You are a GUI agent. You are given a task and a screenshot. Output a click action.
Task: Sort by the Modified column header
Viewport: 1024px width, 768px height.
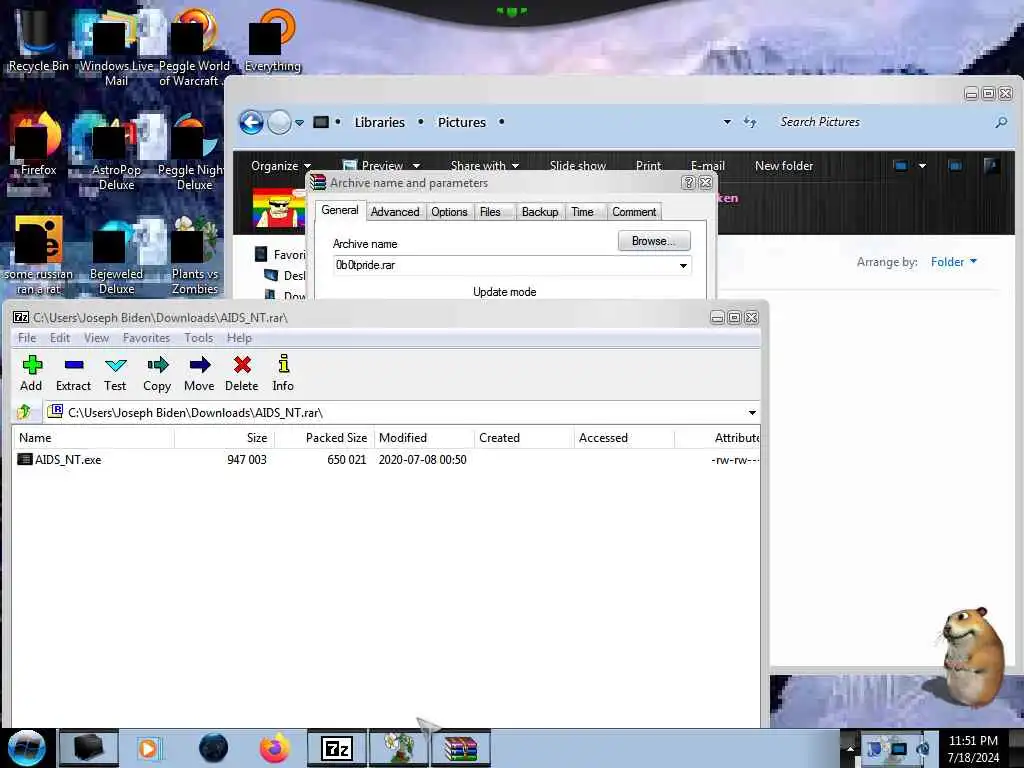click(424, 438)
